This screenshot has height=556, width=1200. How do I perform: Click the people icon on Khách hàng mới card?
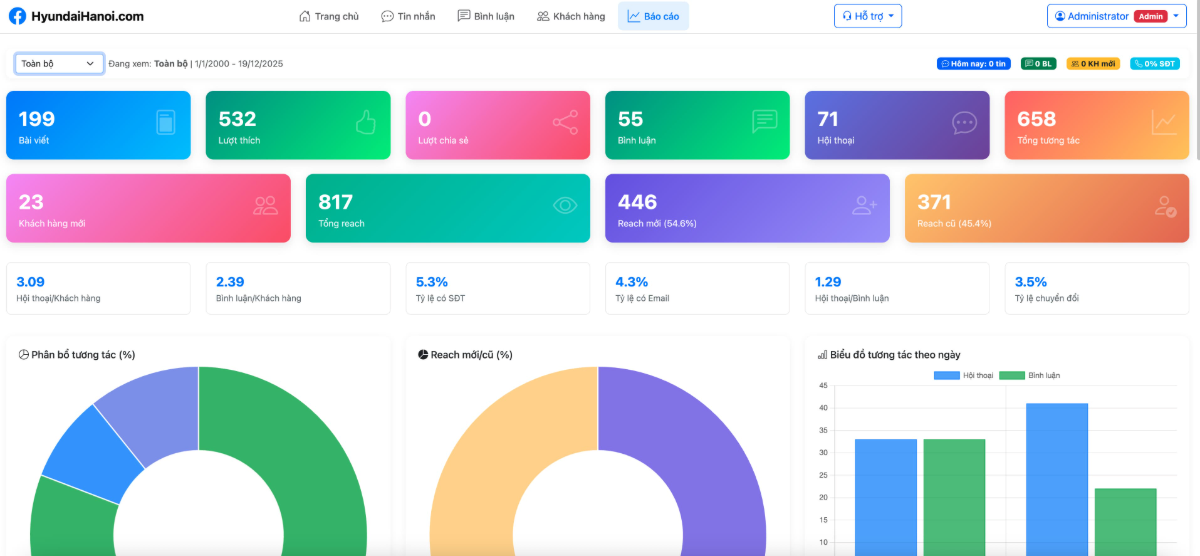[x=266, y=206]
